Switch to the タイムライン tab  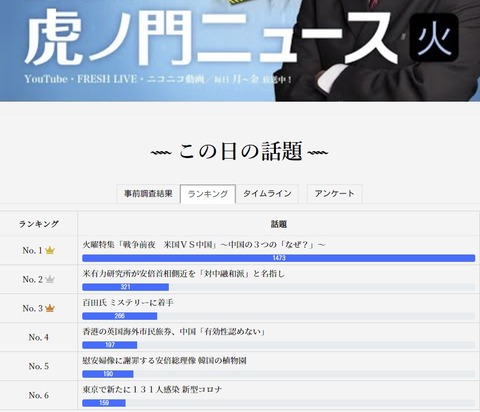267,194
